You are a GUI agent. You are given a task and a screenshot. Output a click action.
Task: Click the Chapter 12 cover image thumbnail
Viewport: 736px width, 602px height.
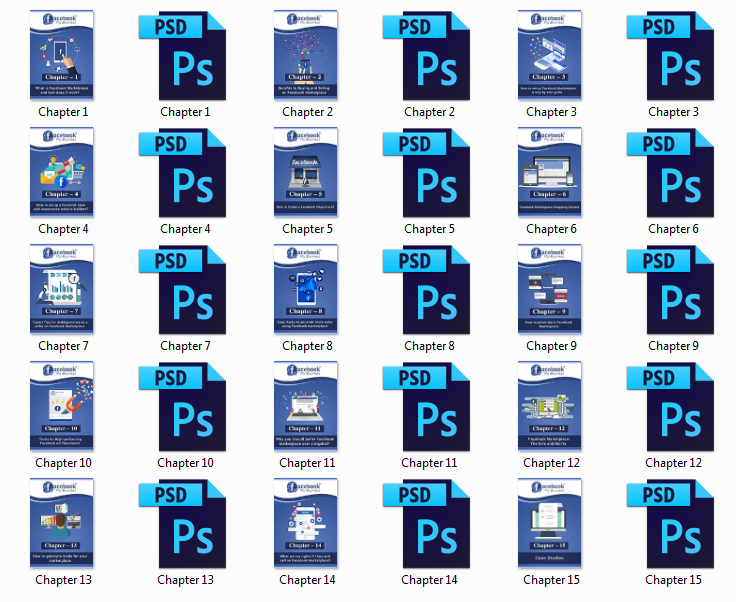(x=550, y=406)
